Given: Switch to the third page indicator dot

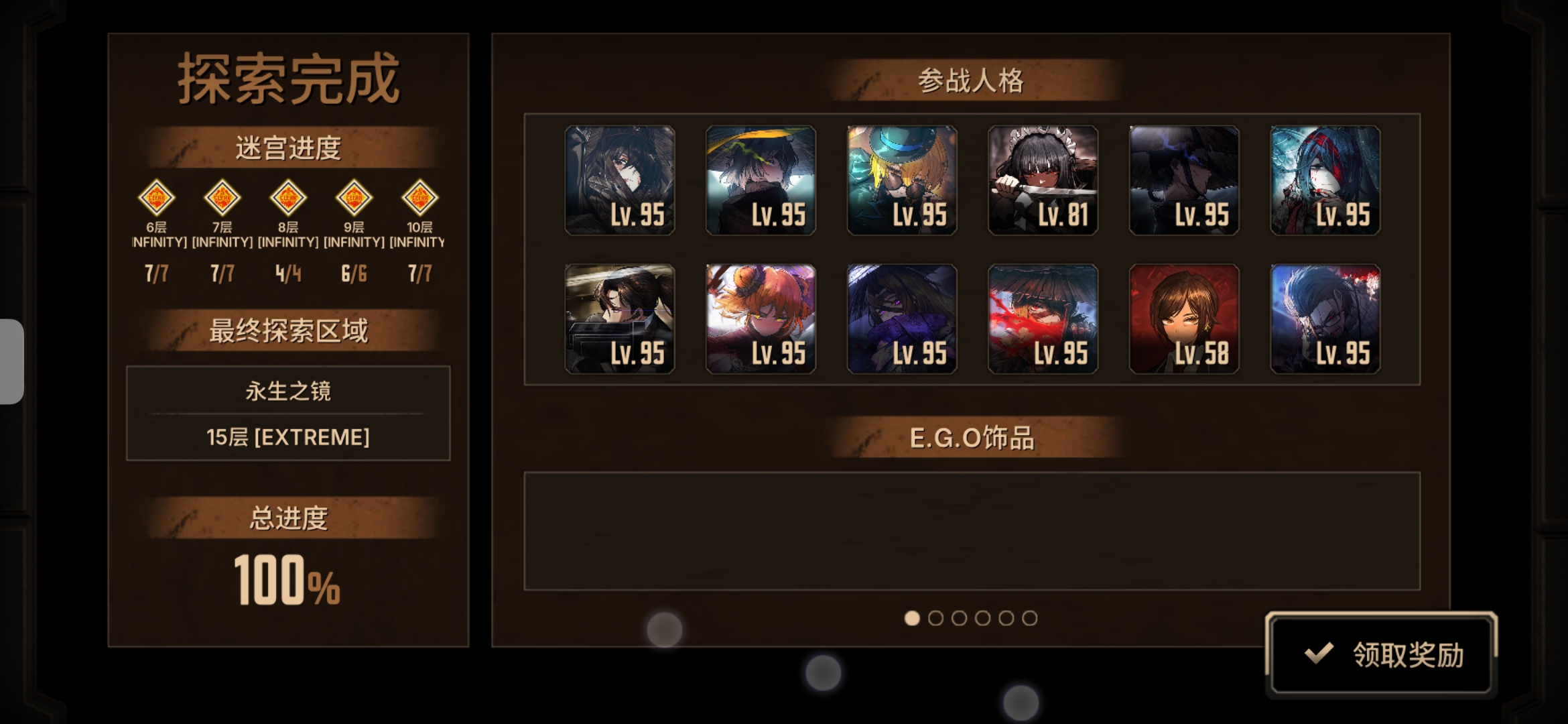Looking at the screenshot, I should click(x=959, y=618).
